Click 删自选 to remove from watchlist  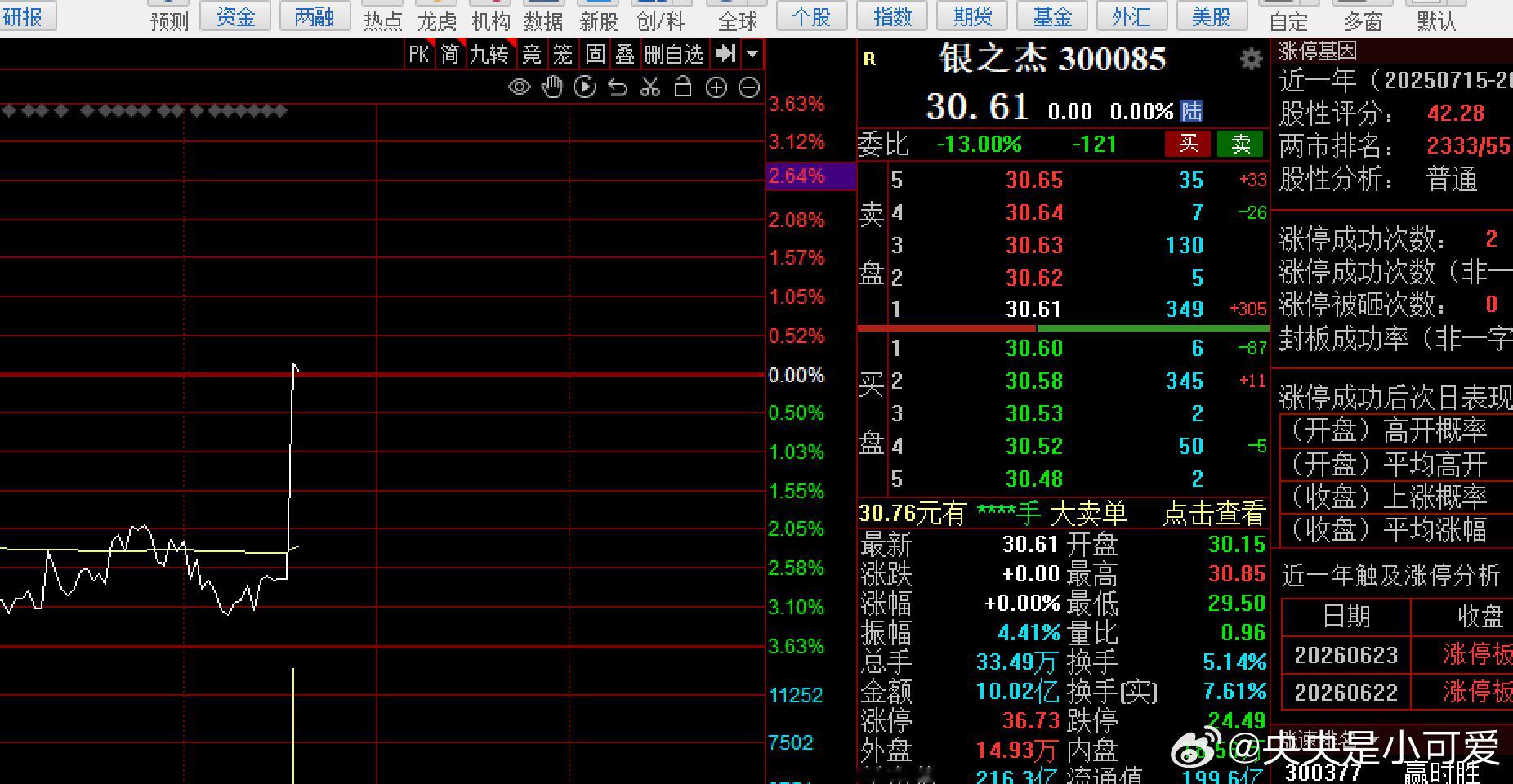coord(674,55)
